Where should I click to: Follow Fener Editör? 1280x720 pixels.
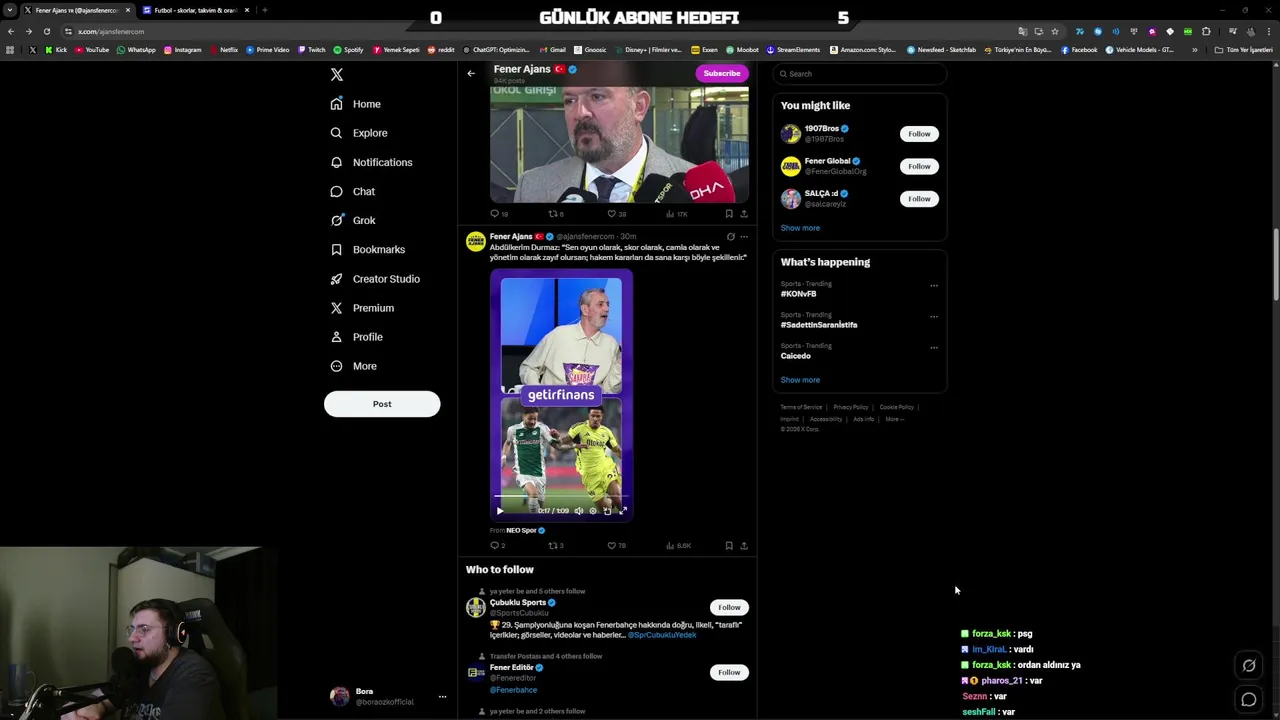pos(729,673)
